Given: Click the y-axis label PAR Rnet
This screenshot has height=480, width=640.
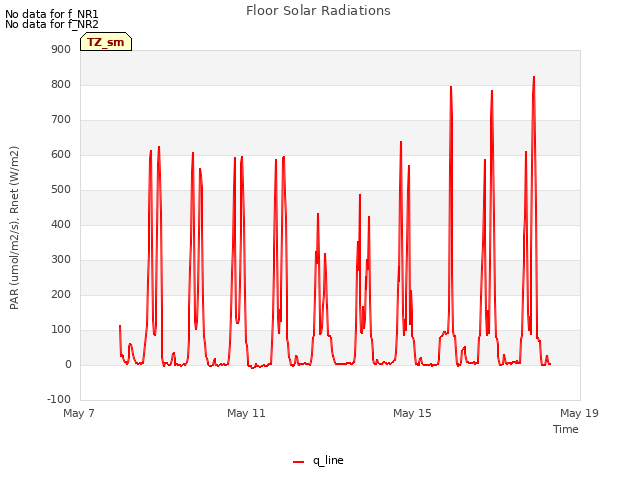Looking at the screenshot, I should tap(14, 228).
